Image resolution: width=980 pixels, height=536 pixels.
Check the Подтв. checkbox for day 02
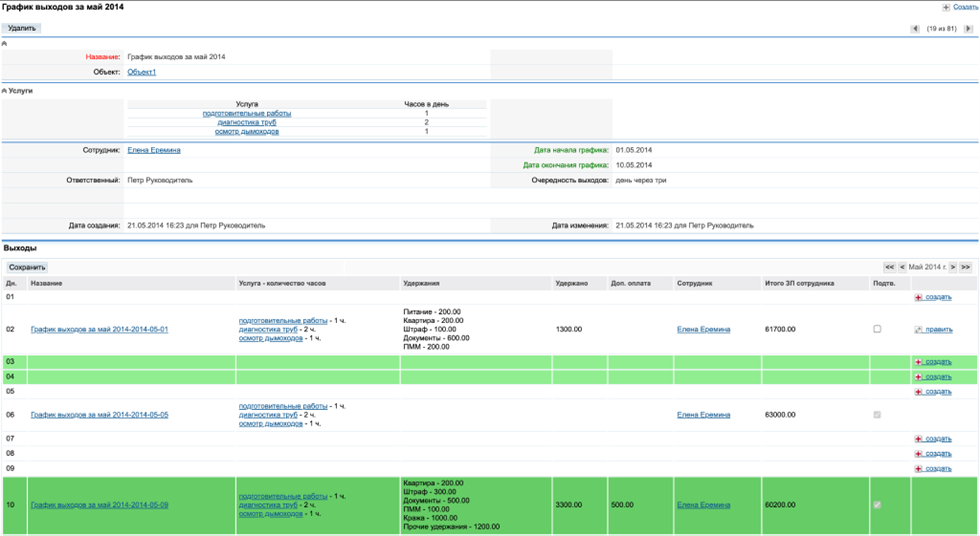point(877,329)
